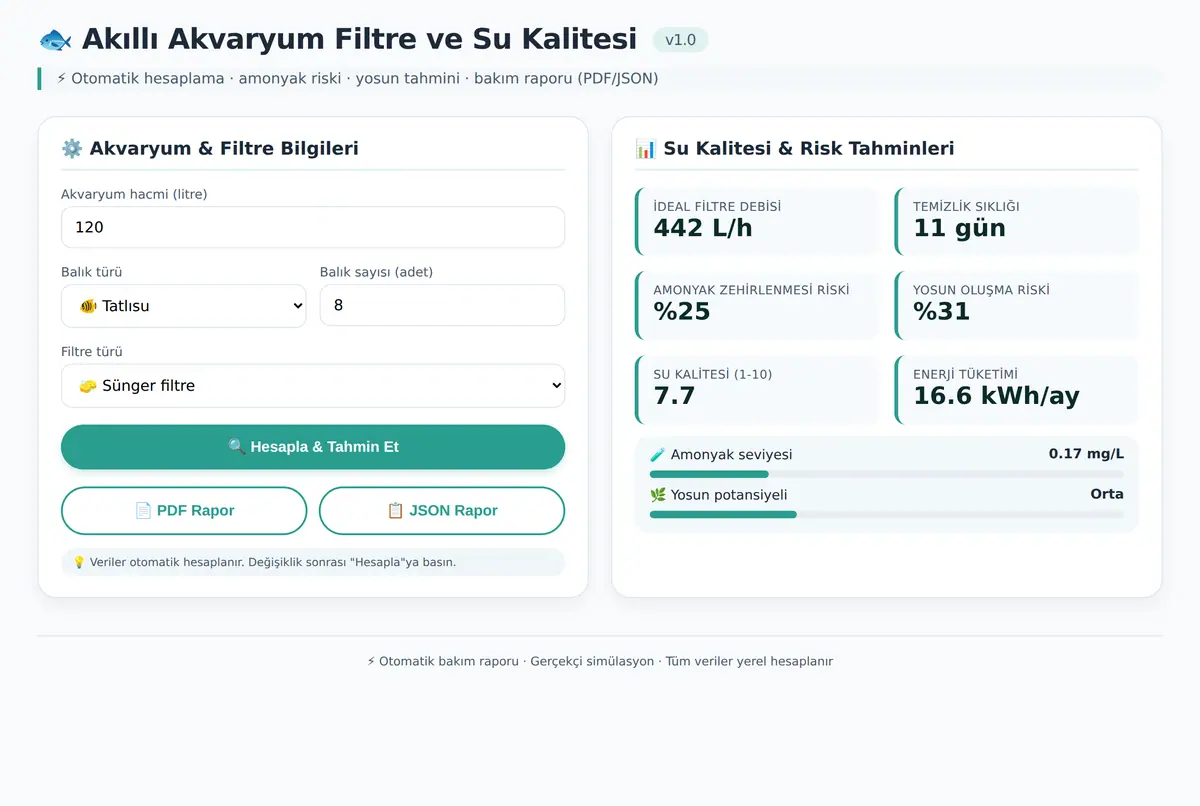Select the İdeal filtre debisi card
The width and height of the screenshot is (1200, 806).
pyautogui.click(x=757, y=221)
